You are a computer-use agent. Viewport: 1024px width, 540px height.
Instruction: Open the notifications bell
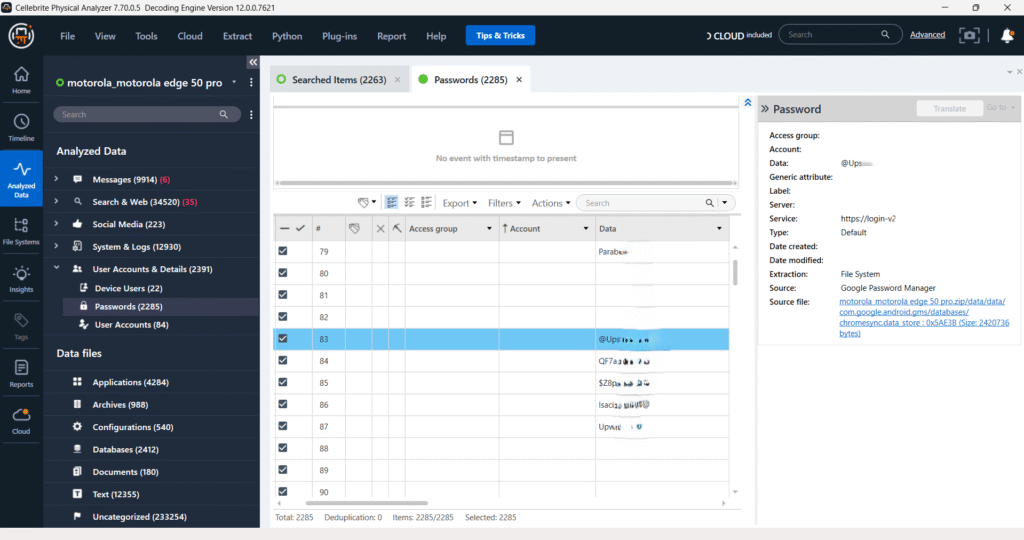tap(1007, 35)
